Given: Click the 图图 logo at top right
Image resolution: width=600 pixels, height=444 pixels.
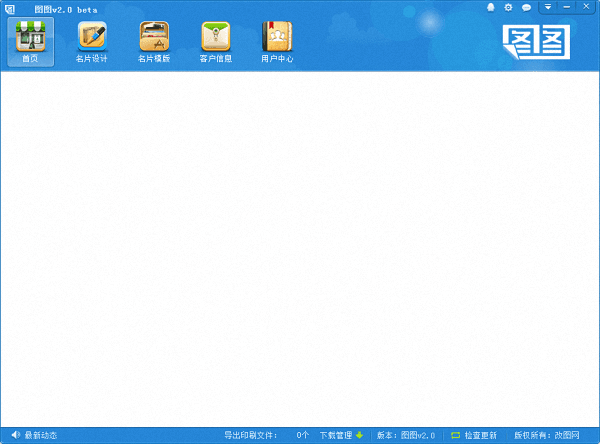Looking at the screenshot, I should (535, 42).
